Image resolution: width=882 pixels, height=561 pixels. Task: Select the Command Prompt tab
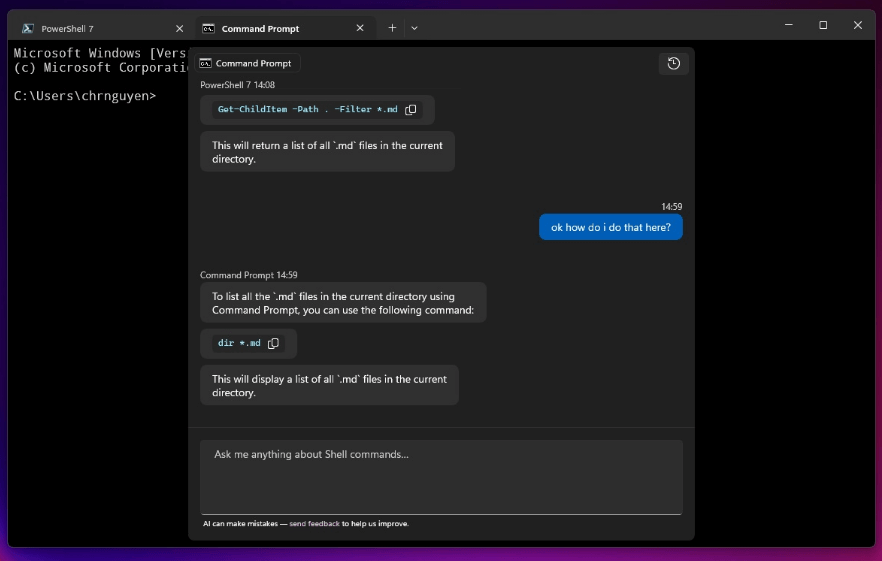point(270,29)
